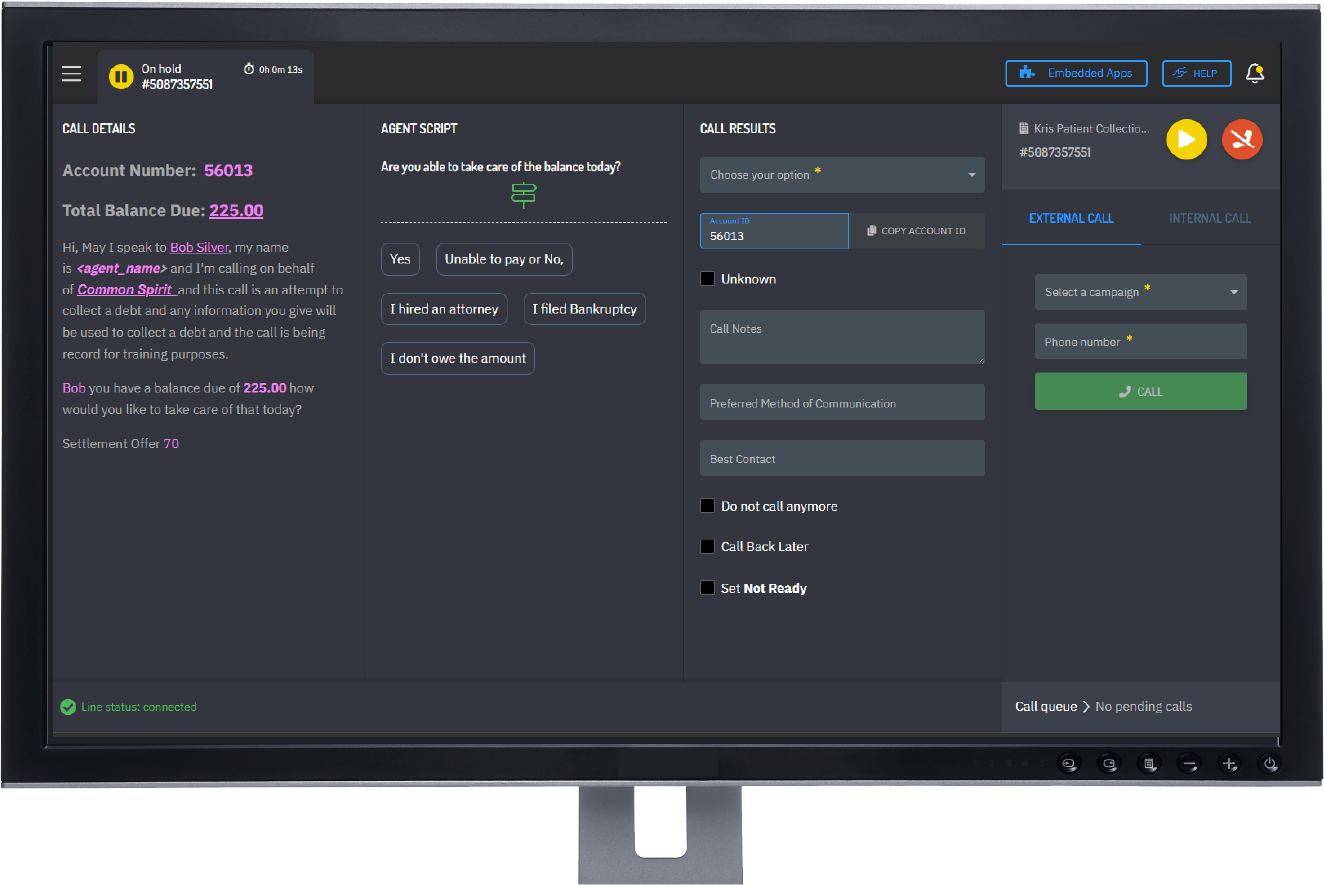The width and height of the screenshot is (1324, 885).
Task: Expand the 'Select a campaign' dropdown
Action: click(1140, 292)
